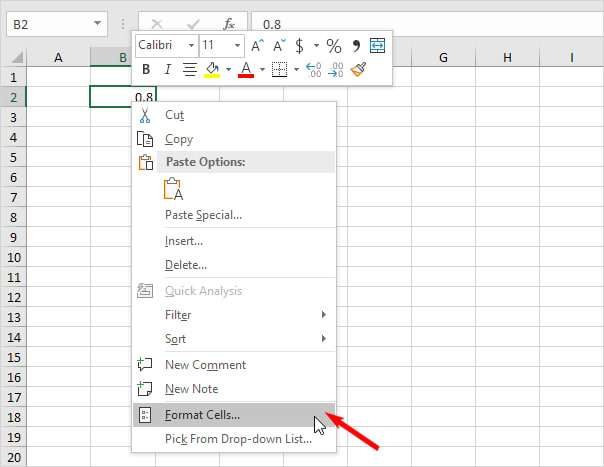
Task: Click the Paste Keep Text Only icon
Action: 173,189
